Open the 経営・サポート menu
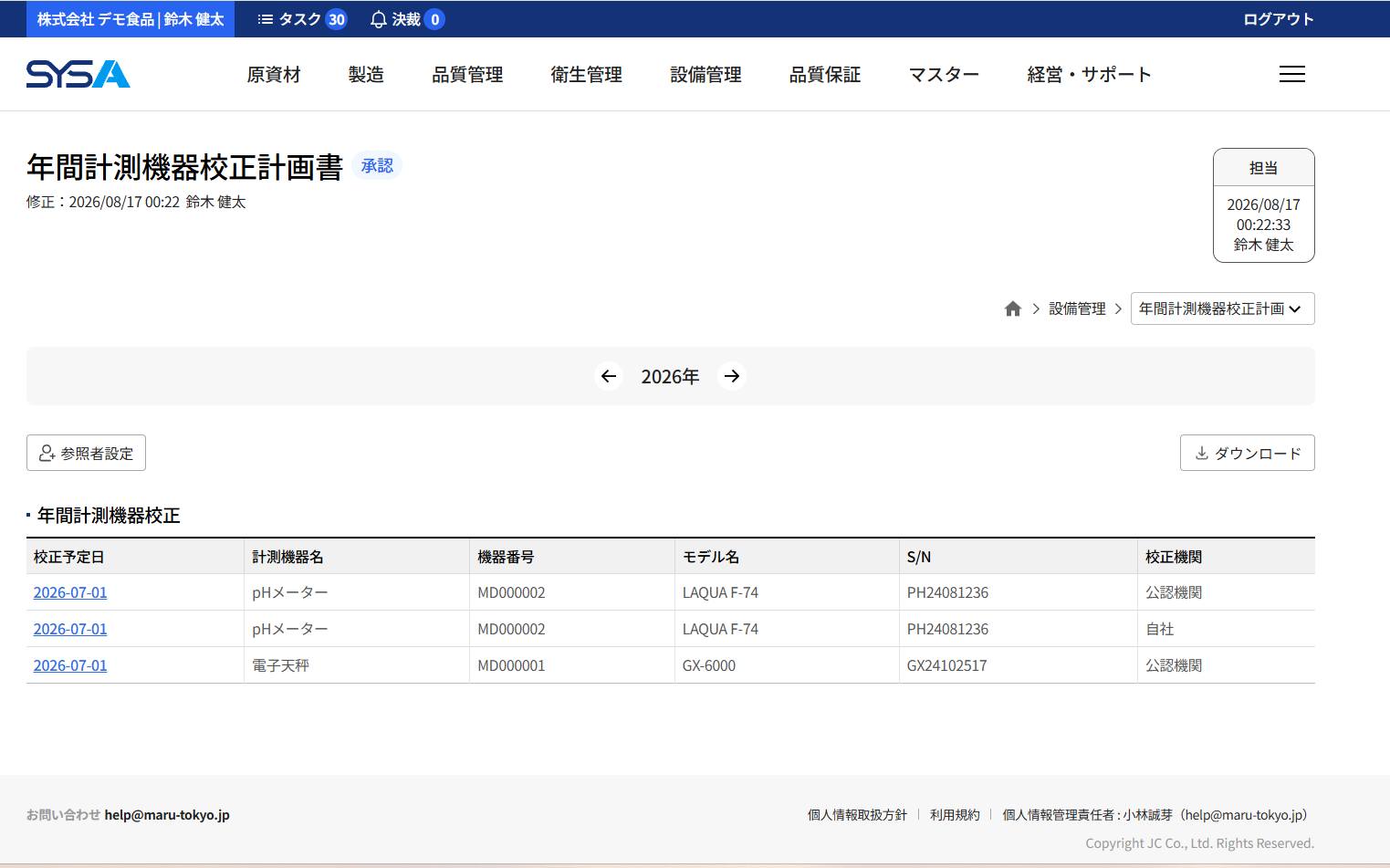1390x868 pixels. (1090, 75)
